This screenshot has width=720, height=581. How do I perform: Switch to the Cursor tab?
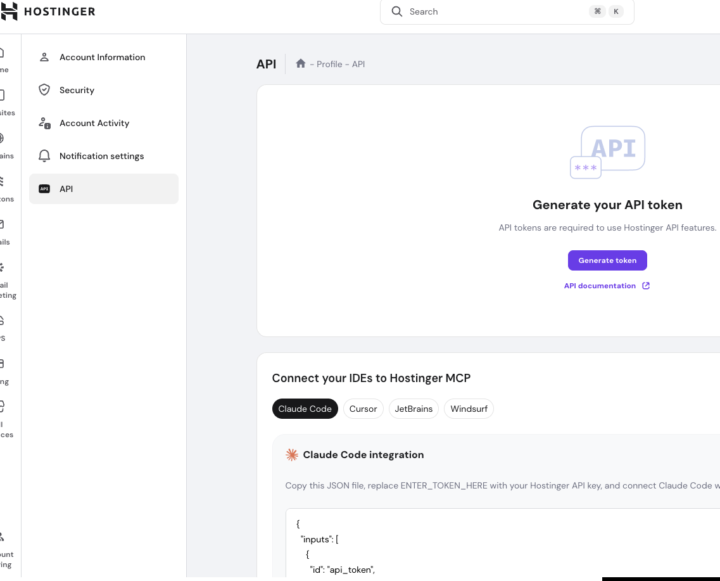(x=363, y=409)
